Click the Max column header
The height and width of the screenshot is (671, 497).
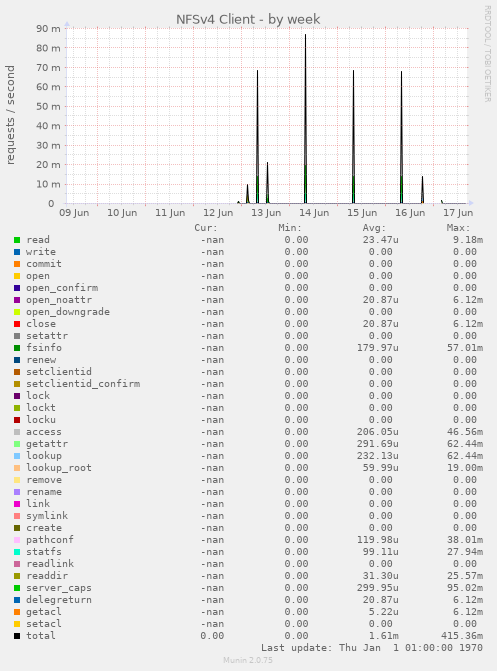point(458,228)
